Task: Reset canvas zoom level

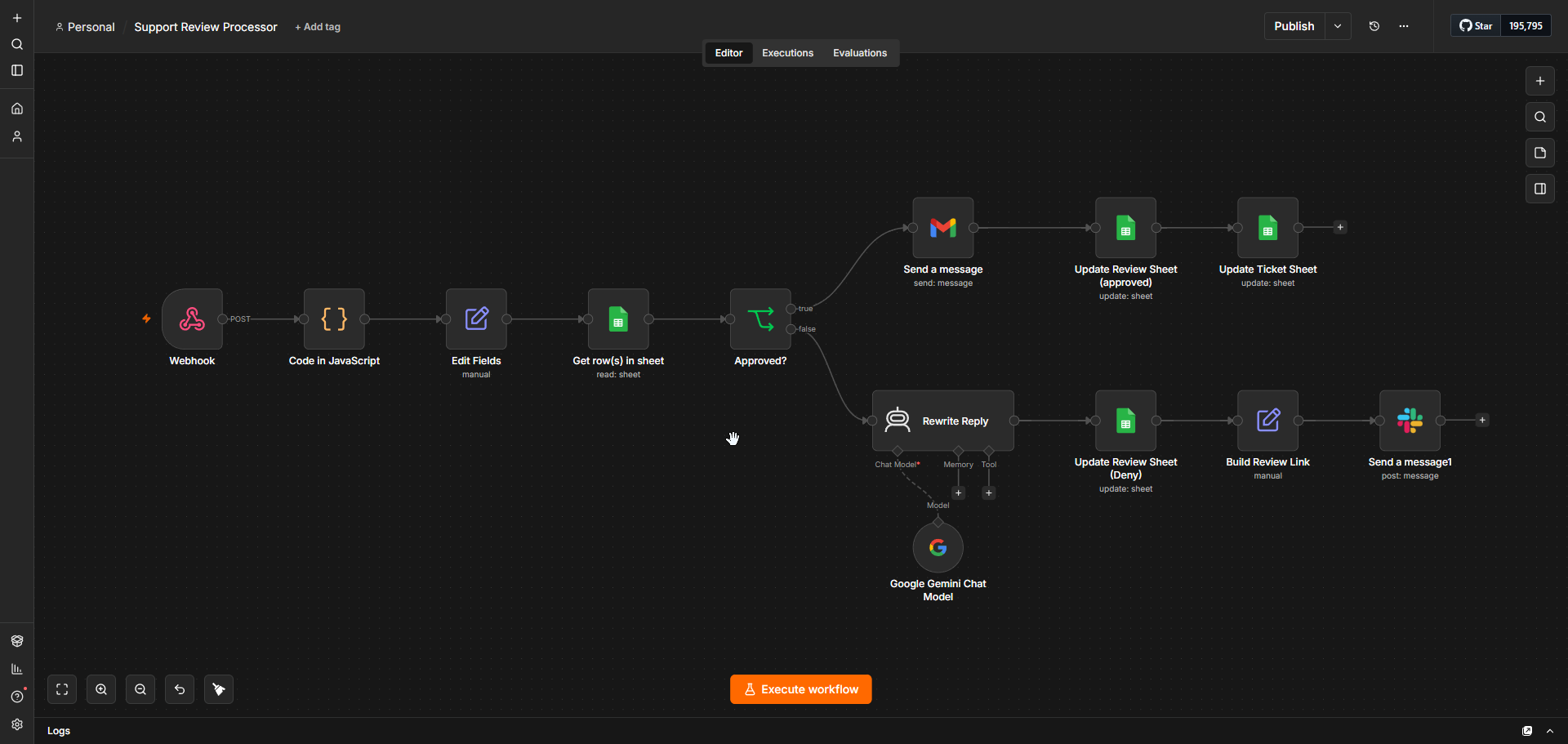Action: click(180, 689)
